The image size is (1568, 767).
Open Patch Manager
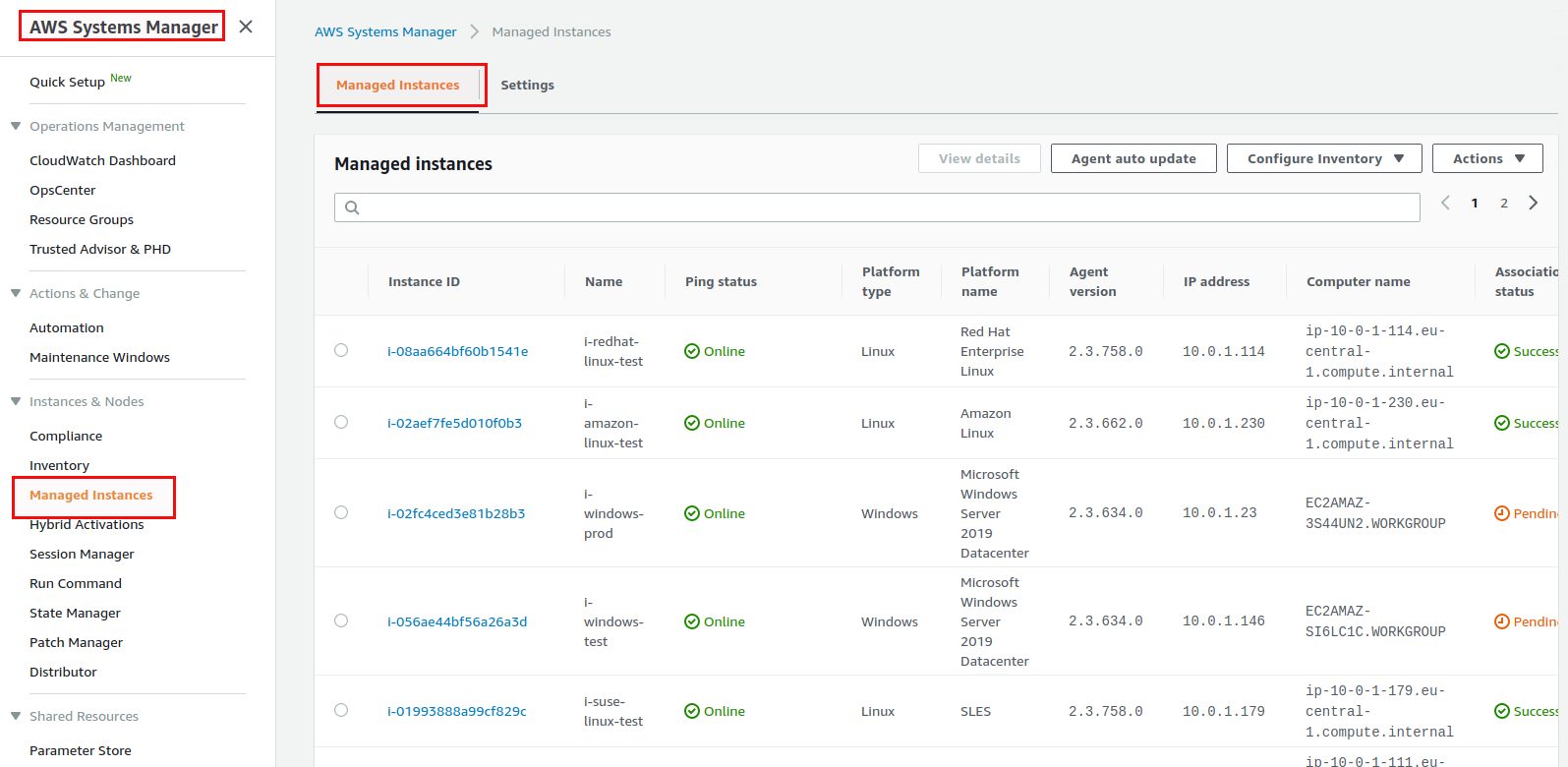click(x=76, y=642)
